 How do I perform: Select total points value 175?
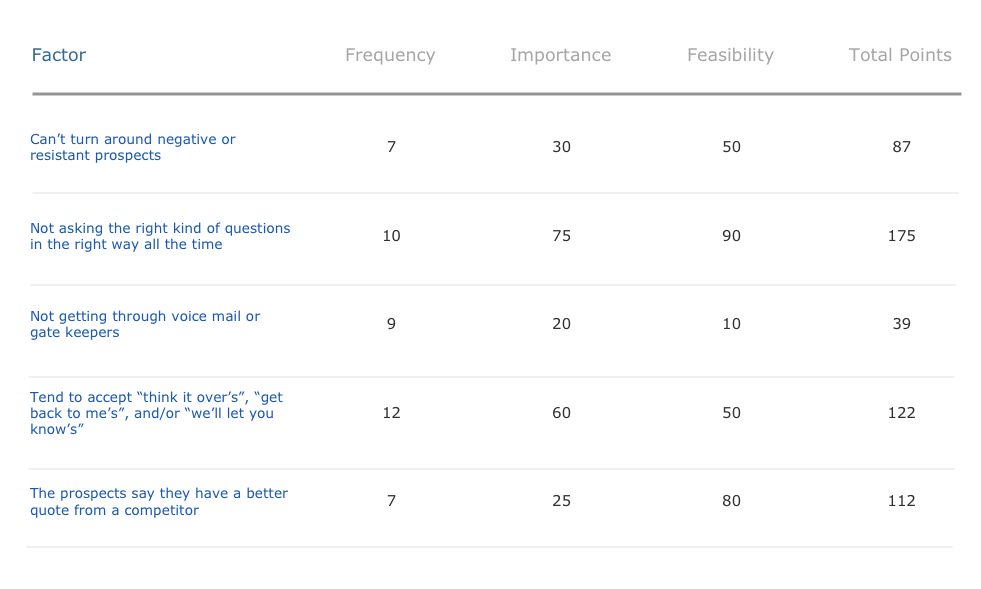pos(901,236)
